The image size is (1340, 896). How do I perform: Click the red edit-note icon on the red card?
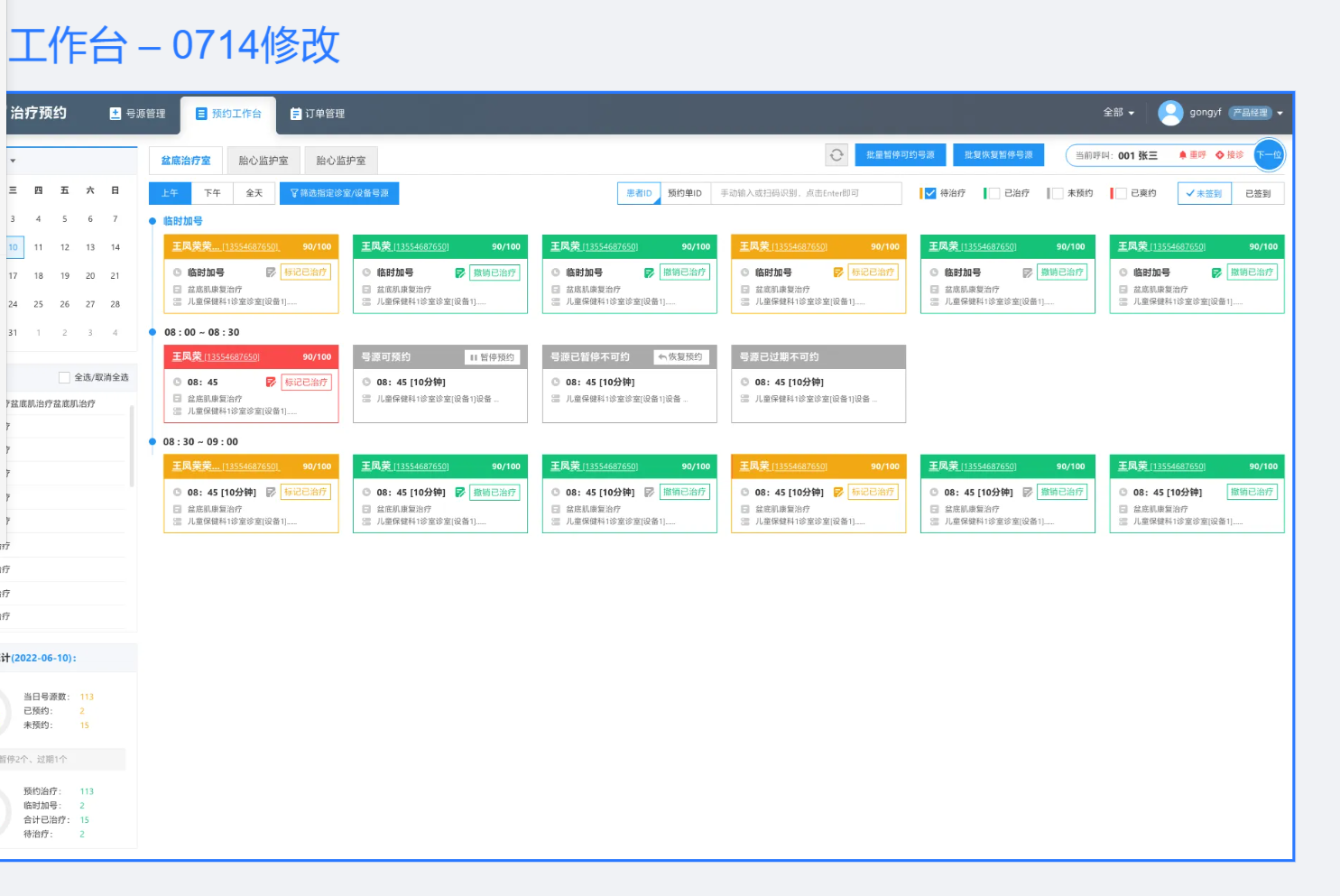click(x=271, y=383)
